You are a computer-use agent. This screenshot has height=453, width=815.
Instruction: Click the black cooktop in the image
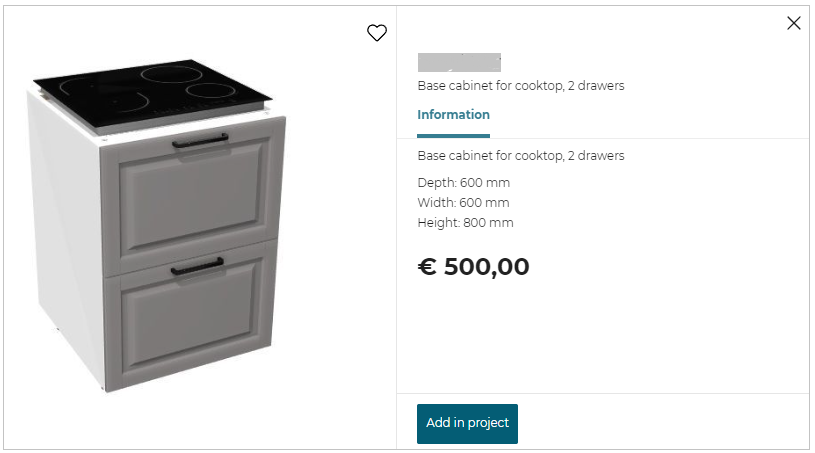click(150, 88)
